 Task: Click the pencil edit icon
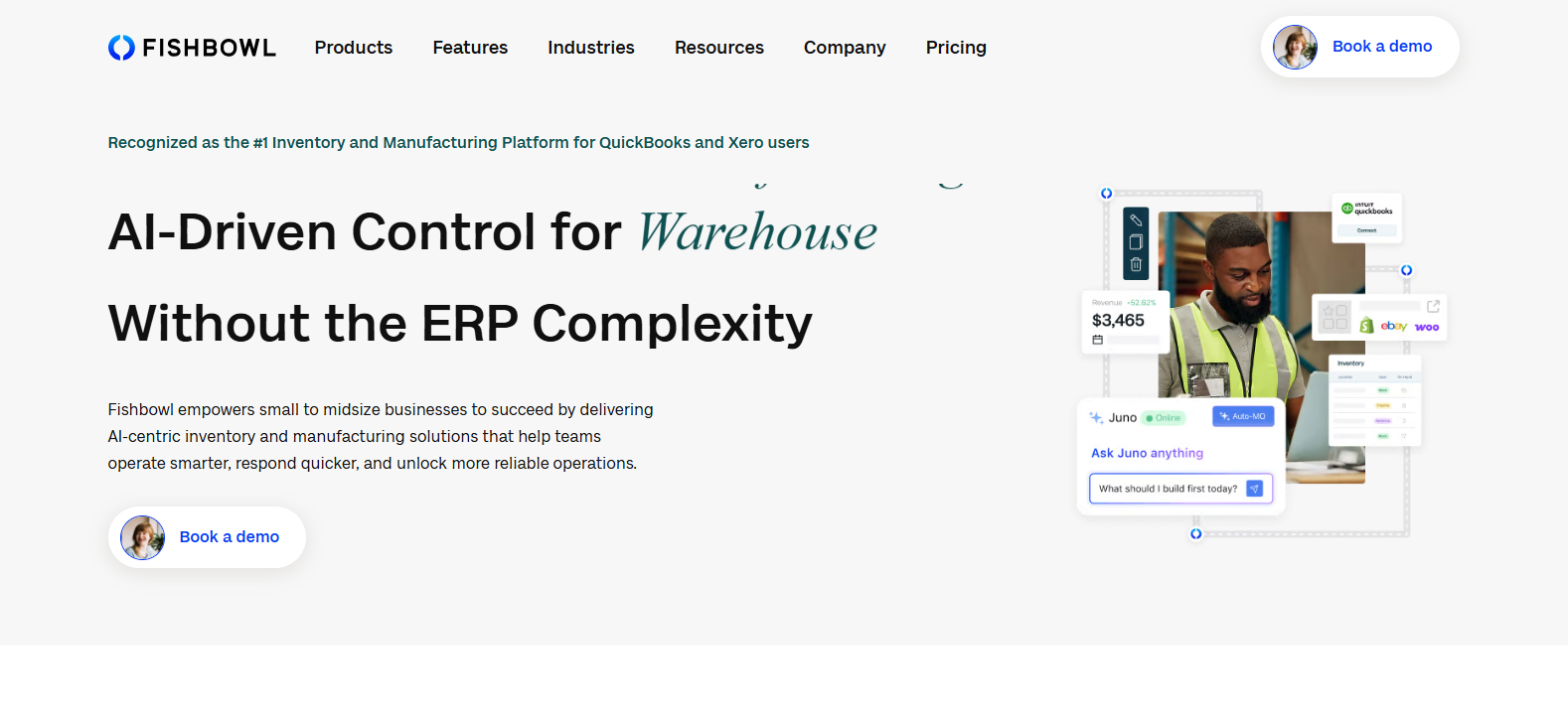(1136, 220)
